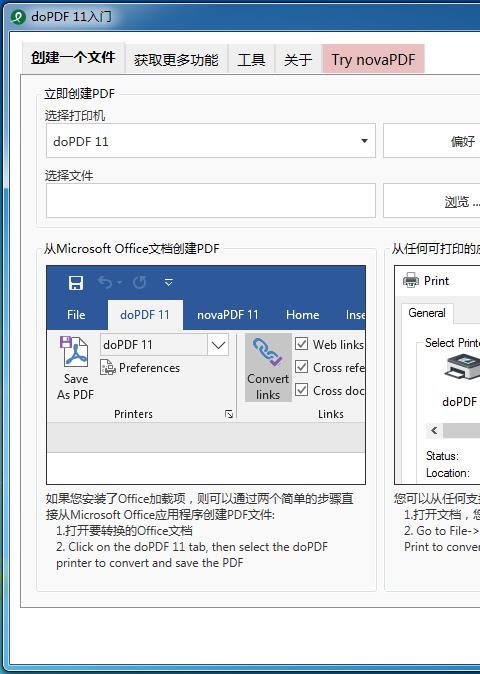The image size is (480, 674).
Task: Select the doPDF printer icon in Print preview
Action: (x=462, y=365)
